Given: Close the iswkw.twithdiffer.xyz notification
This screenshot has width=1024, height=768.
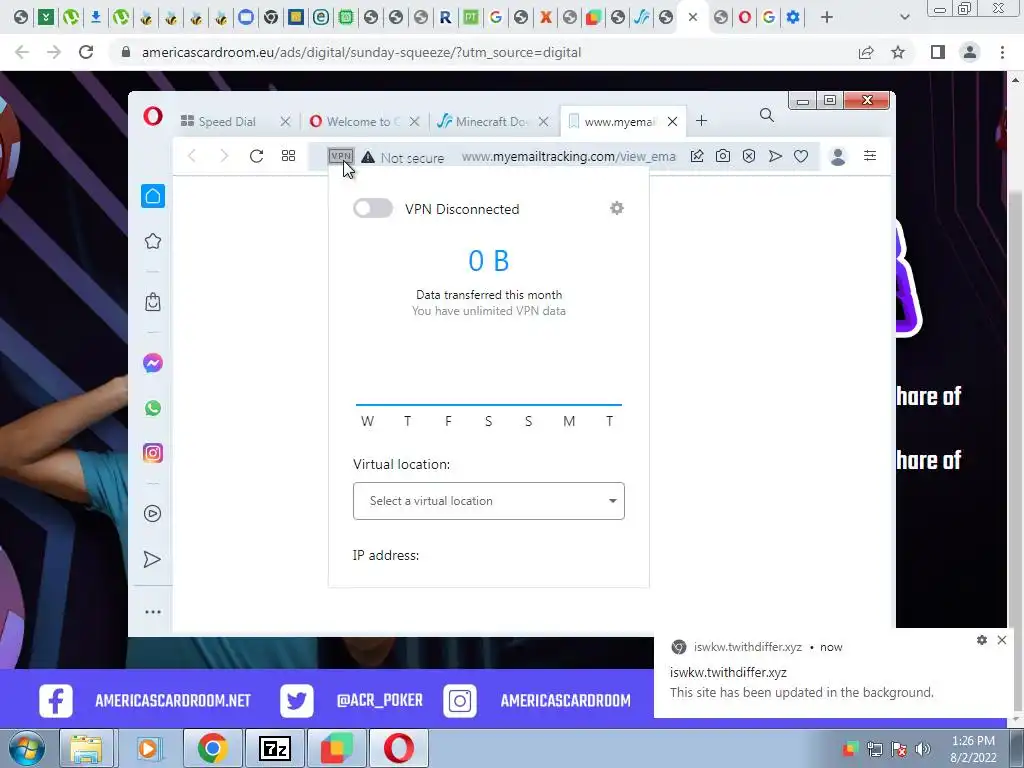Looking at the screenshot, I should pos(1002,640).
